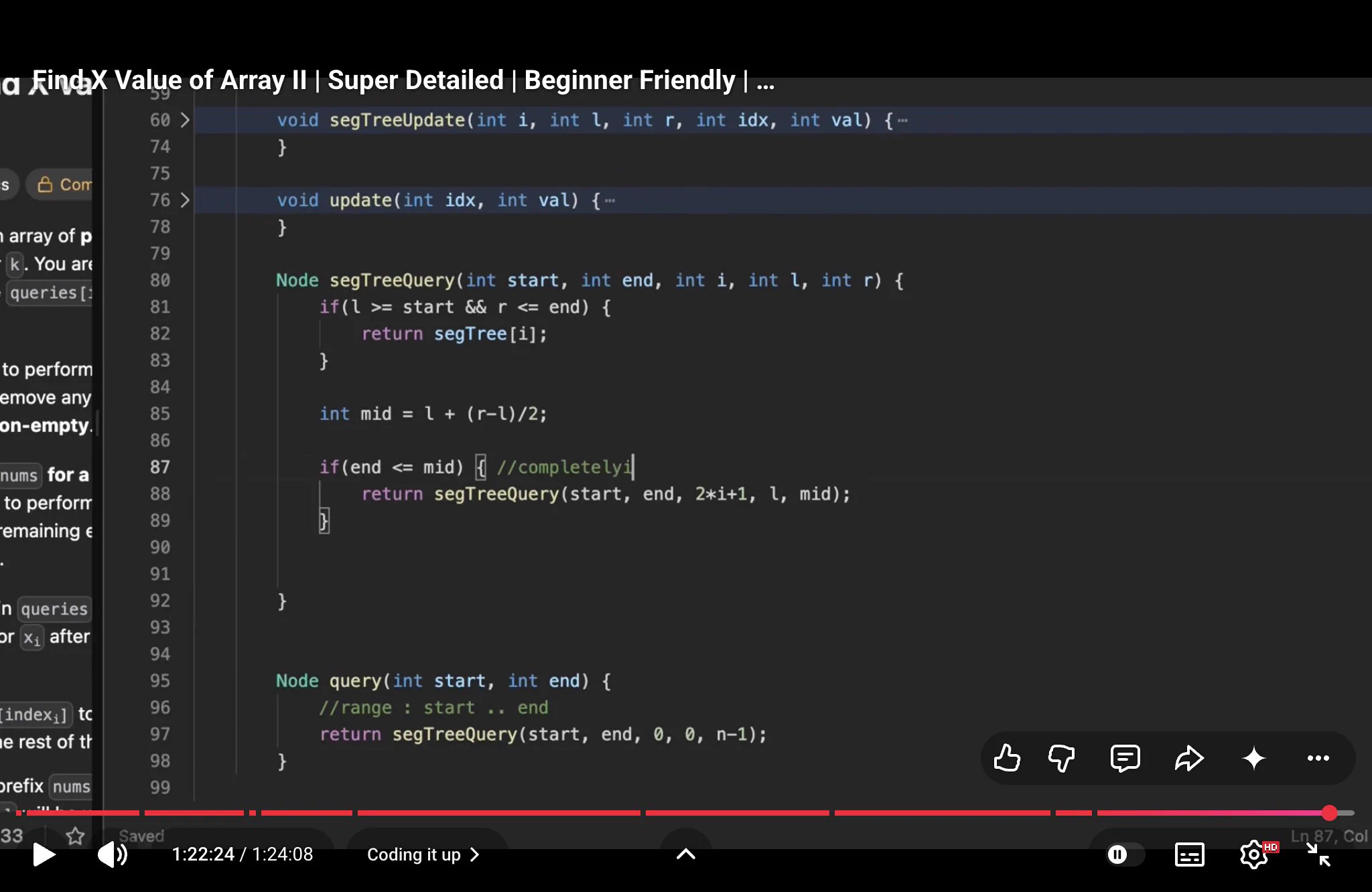
Task: Open the upward chevron more videos panel
Action: click(686, 854)
